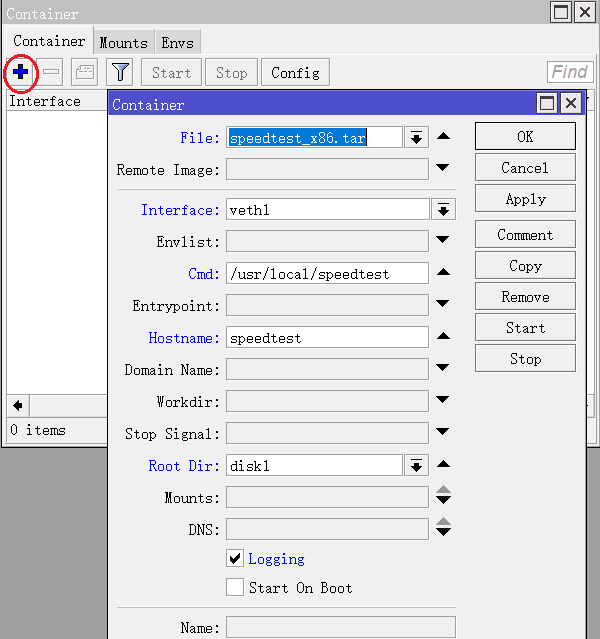The width and height of the screenshot is (600, 639).
Task: Expand the Remote Image field
Action: (443, 169)
